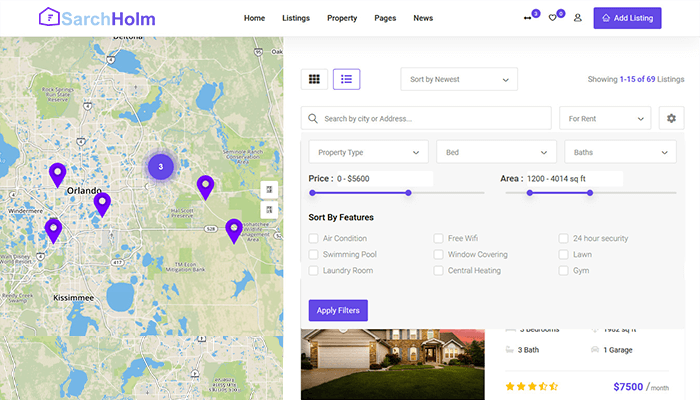The image size is (700, 400).
Task: Expand the Sort by Newest dropdown
Action: coord(459,79)
